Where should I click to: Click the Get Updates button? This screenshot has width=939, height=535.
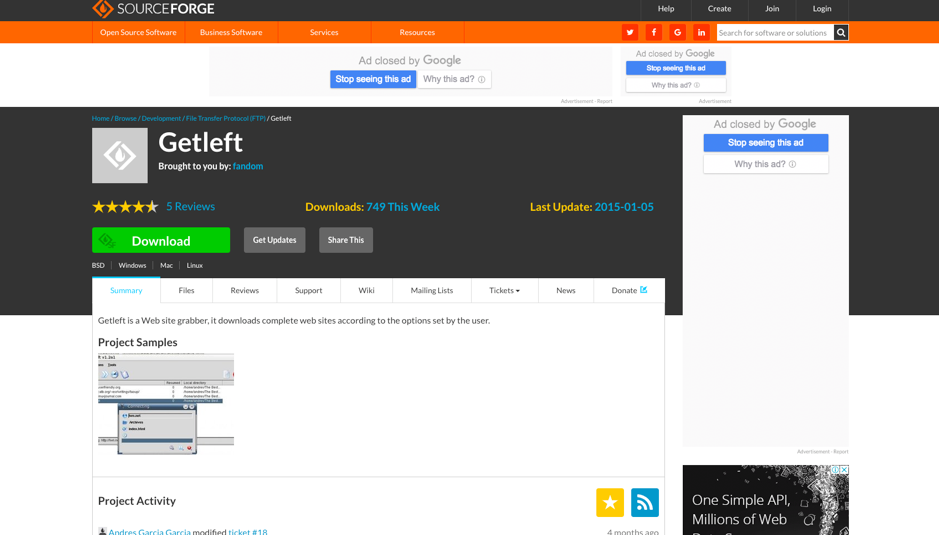click(274, 240)
